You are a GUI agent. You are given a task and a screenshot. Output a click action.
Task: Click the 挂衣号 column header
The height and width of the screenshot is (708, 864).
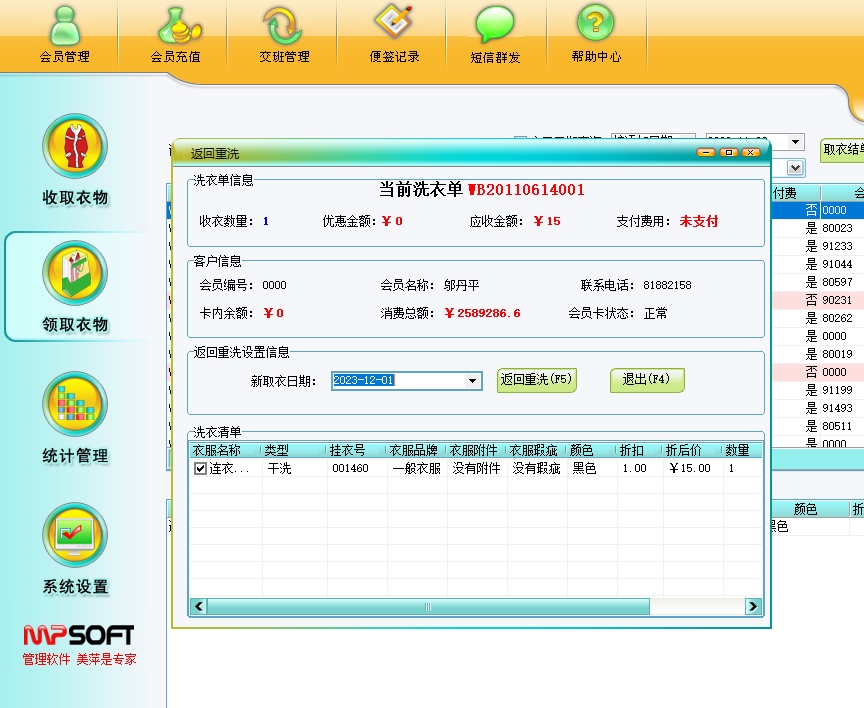356,450
